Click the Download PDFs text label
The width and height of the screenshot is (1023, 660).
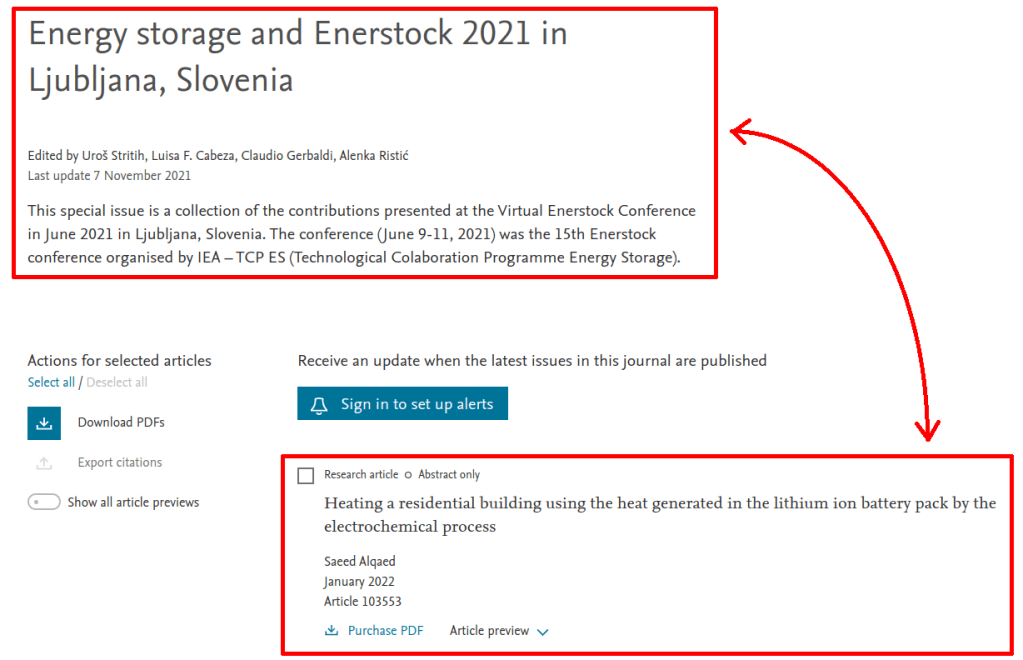coord(121,423)
